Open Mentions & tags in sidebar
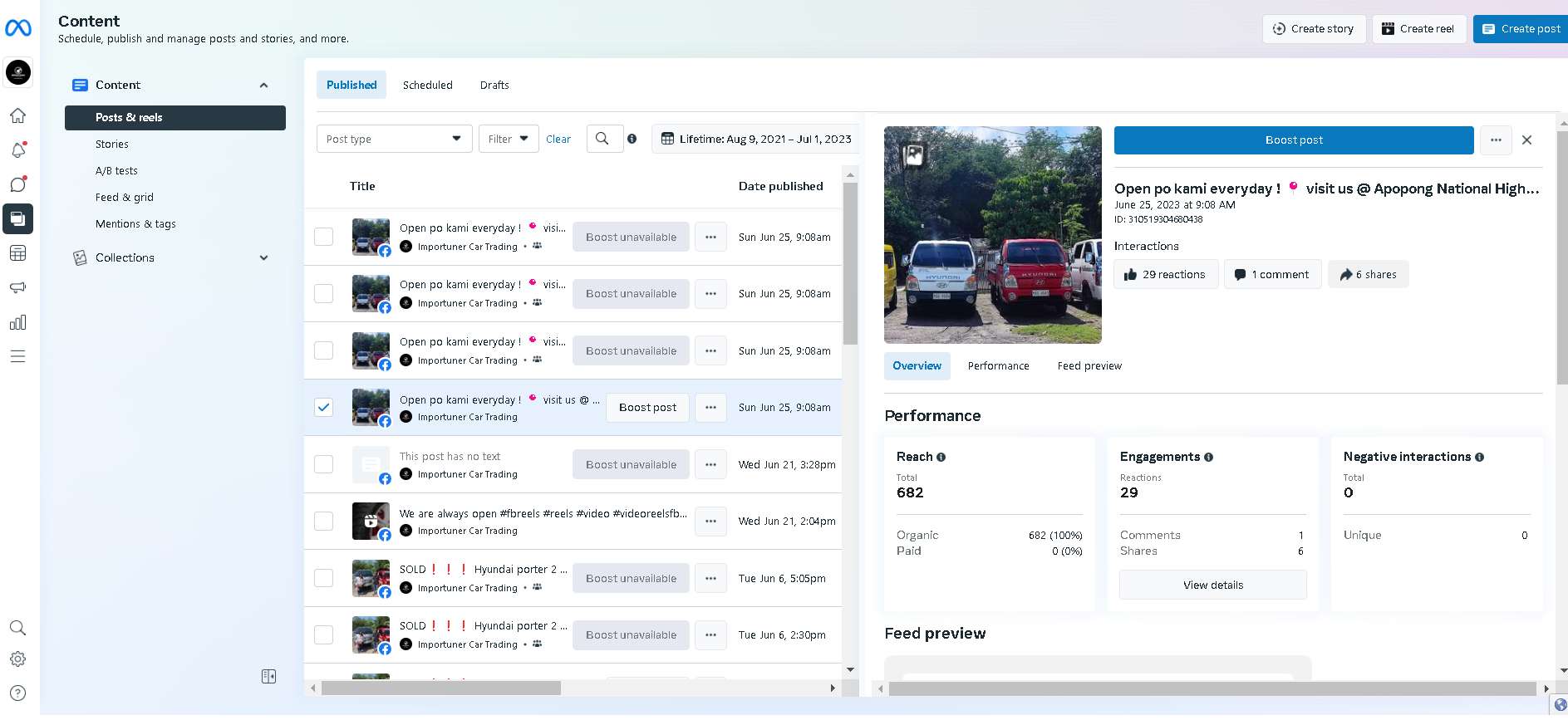 pos(135,224)
